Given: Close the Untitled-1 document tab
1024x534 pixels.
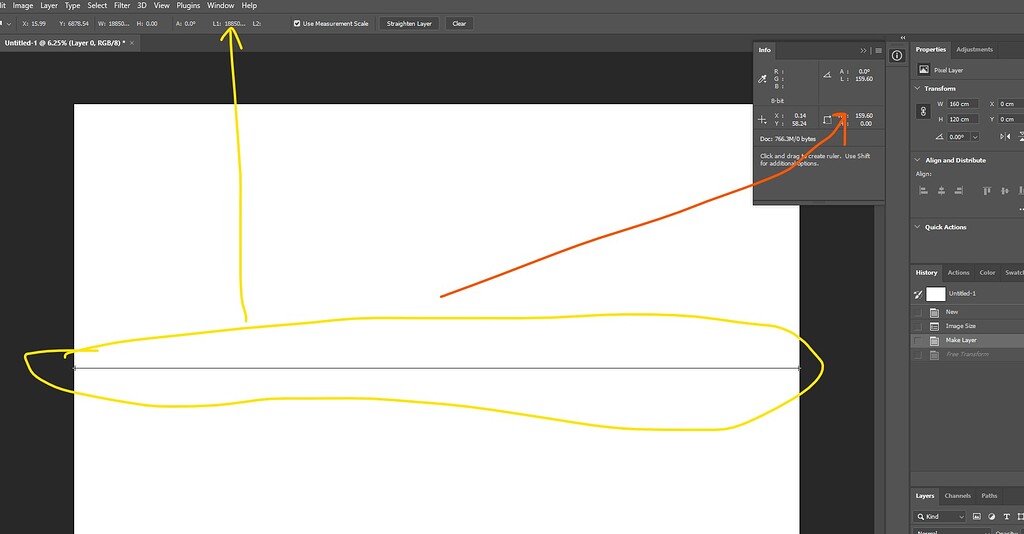Looking at the screenshot, I should [131, 43].
